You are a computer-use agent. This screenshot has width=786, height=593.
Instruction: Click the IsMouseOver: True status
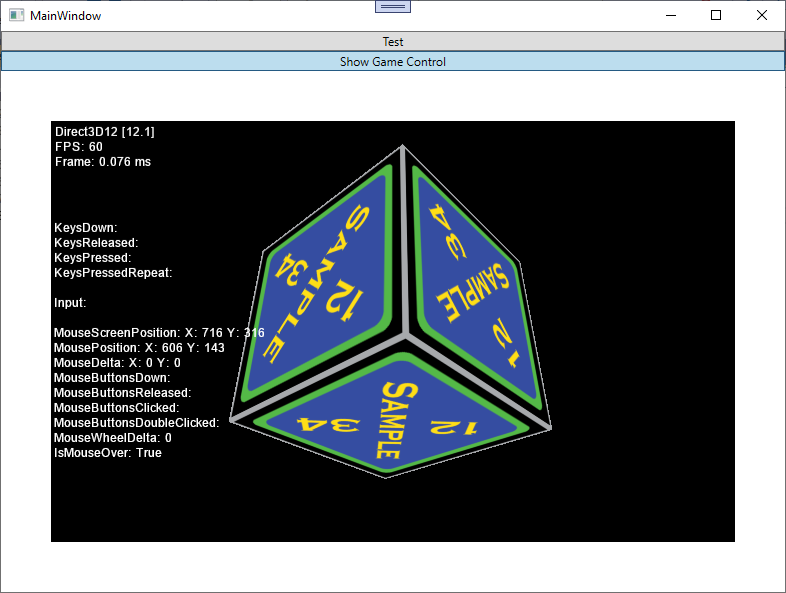click(x=107, y=453)
